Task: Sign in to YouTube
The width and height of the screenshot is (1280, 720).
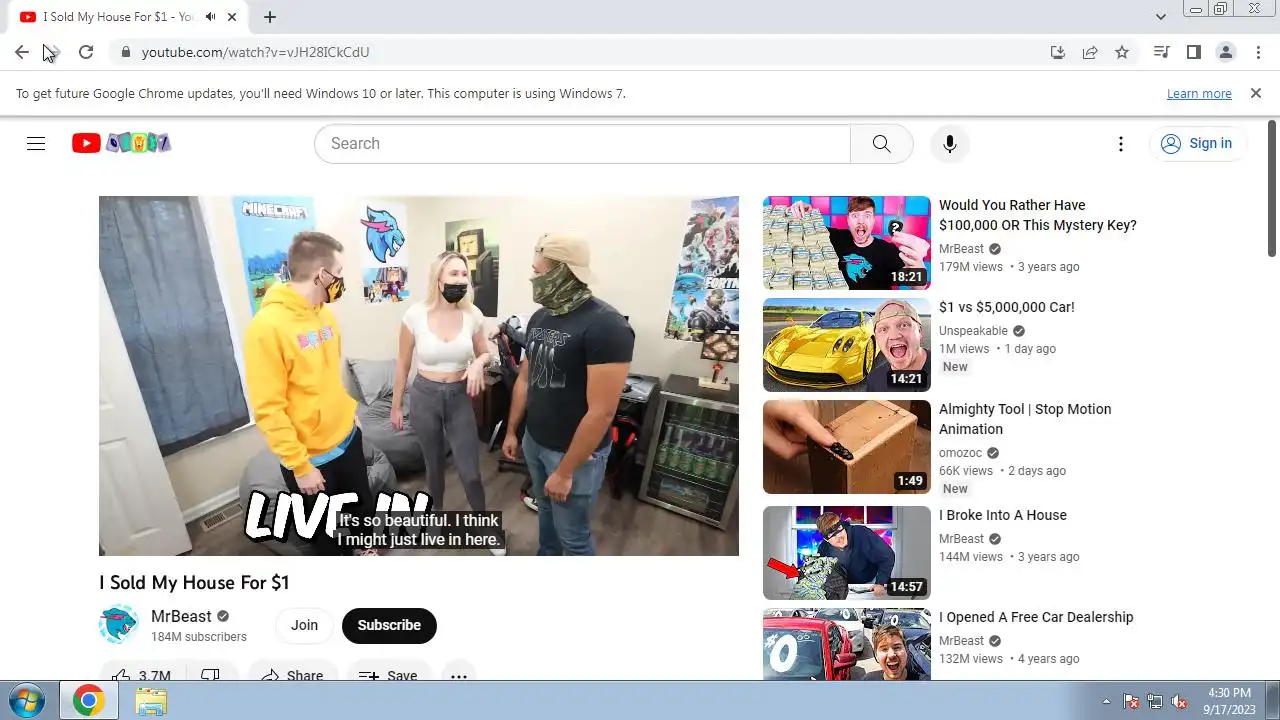Action: [x=1197, y=143]
